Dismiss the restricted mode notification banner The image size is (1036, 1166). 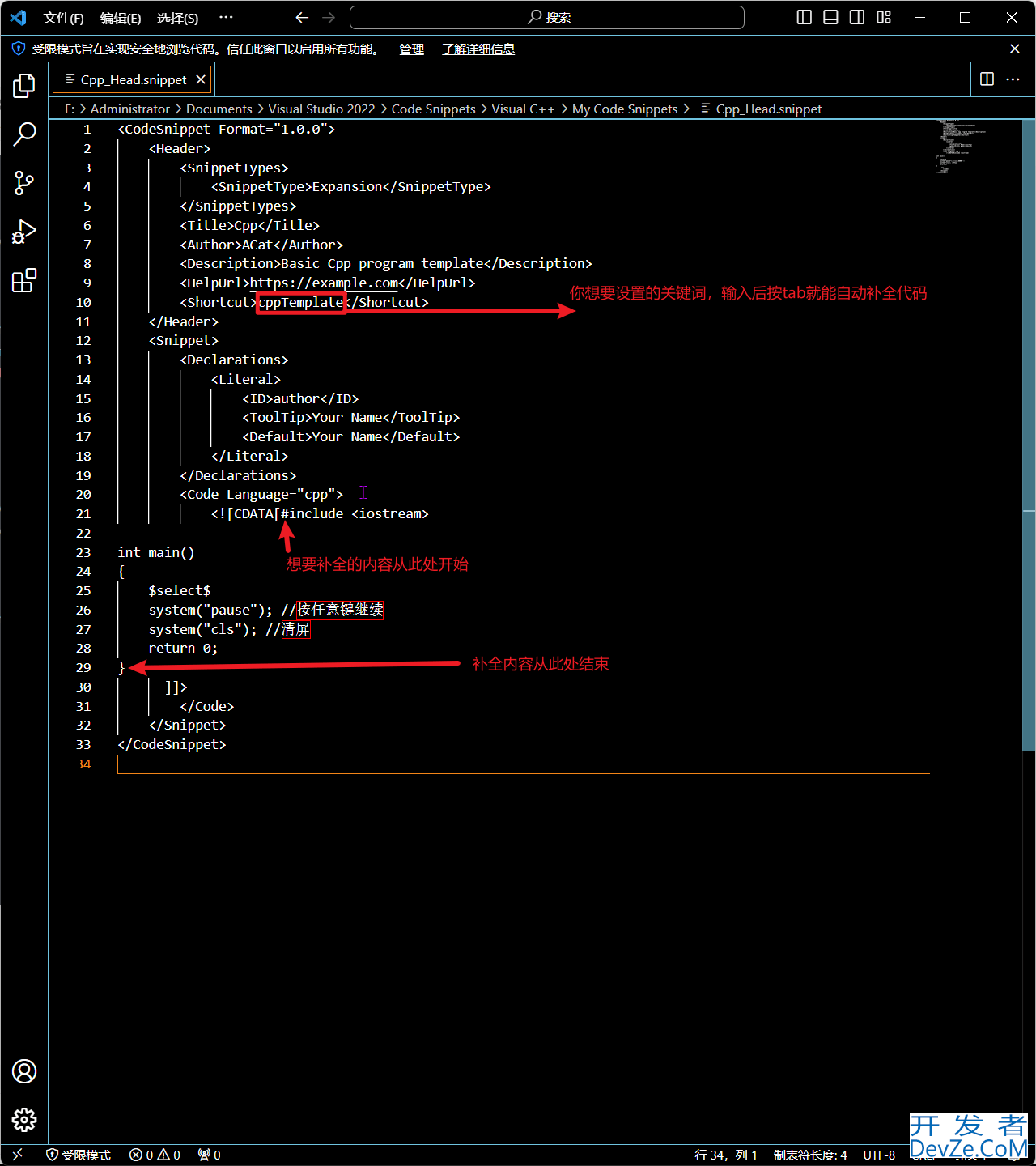coord(1015,49)
